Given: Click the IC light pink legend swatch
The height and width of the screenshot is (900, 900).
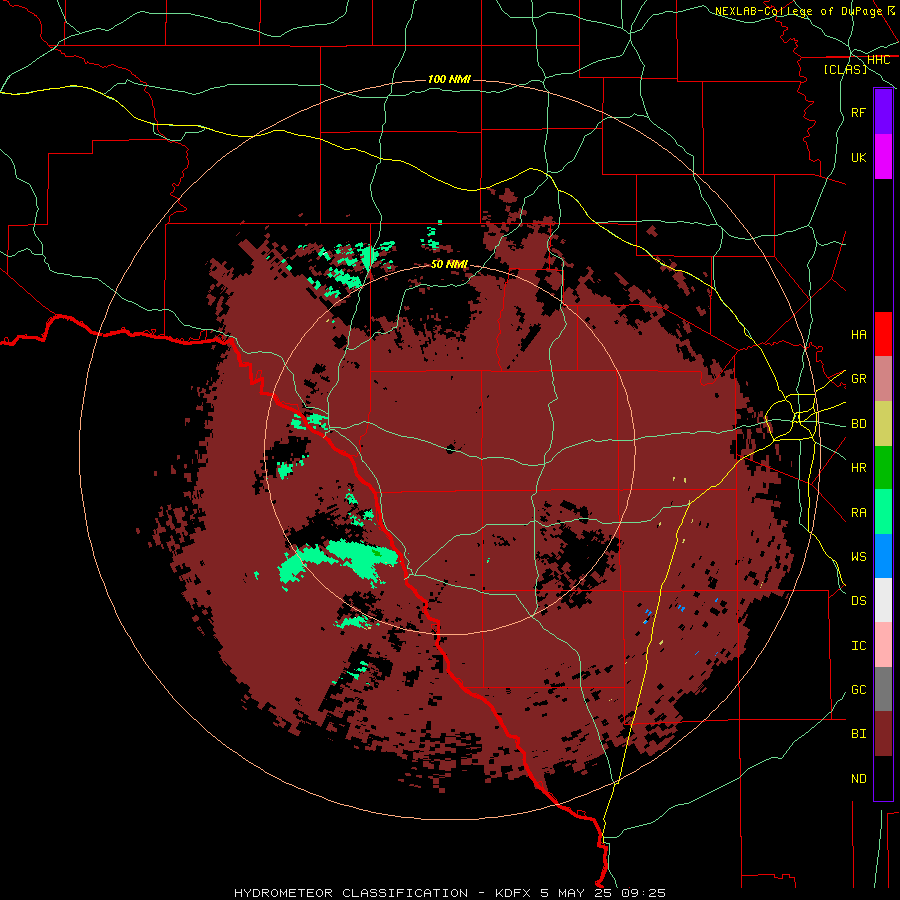Looking at the screenshot, I should [x=883, y=645].
